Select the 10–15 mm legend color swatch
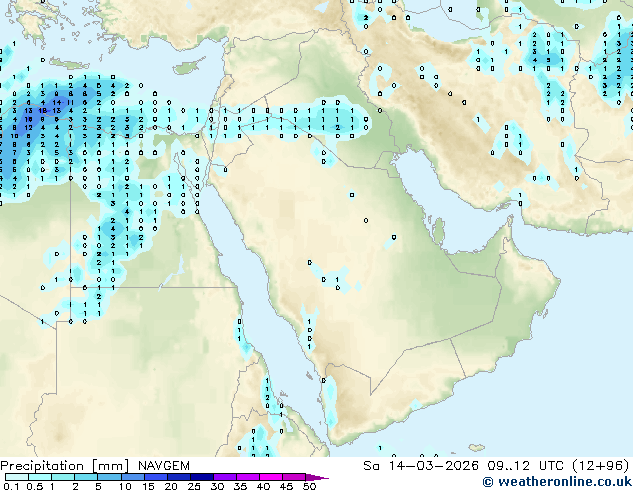The width and height of the screenshot is (634, 490). 133,477
